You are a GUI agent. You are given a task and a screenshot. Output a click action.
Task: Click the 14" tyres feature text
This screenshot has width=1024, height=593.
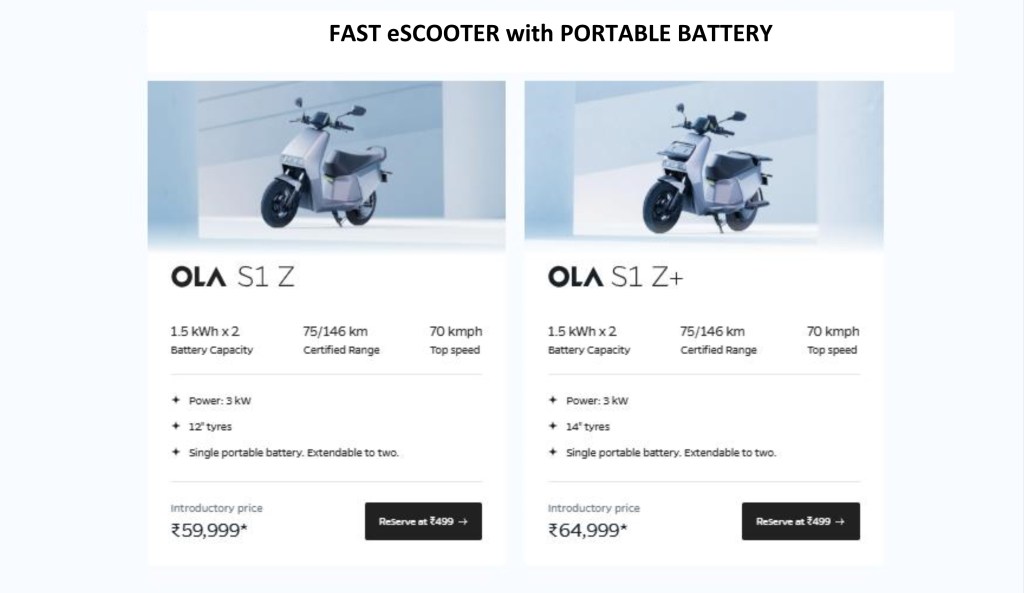588,426
